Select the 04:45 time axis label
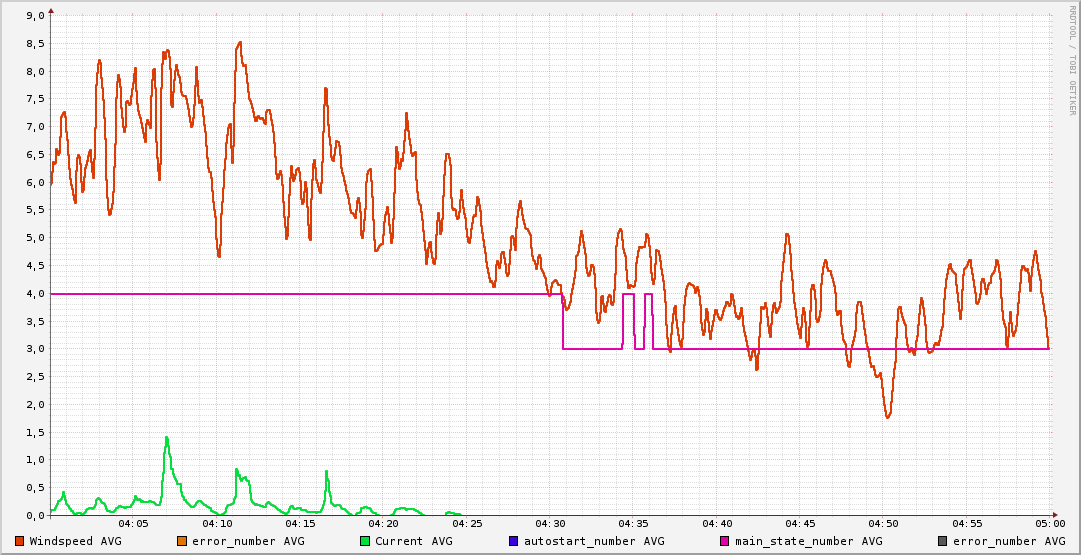Viewport: 1081px width, 555px height. pyautogui.click(x=799, y=523)
